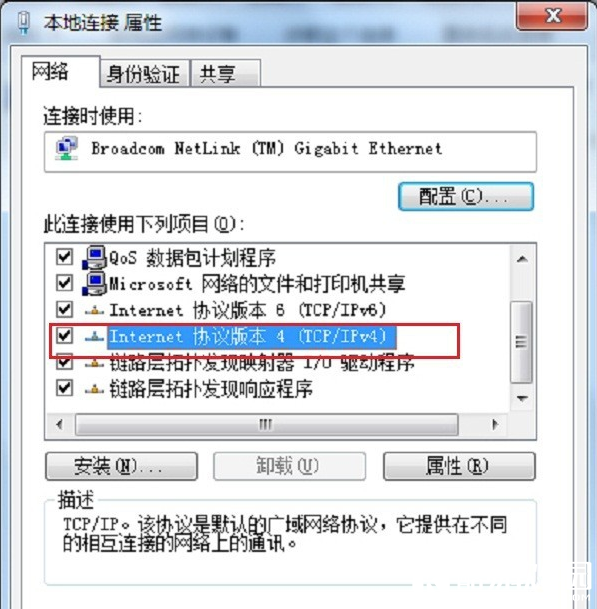Click the QoS packet scheduler icon
This screenshot has height=609, width=597.
pos(94,258)
